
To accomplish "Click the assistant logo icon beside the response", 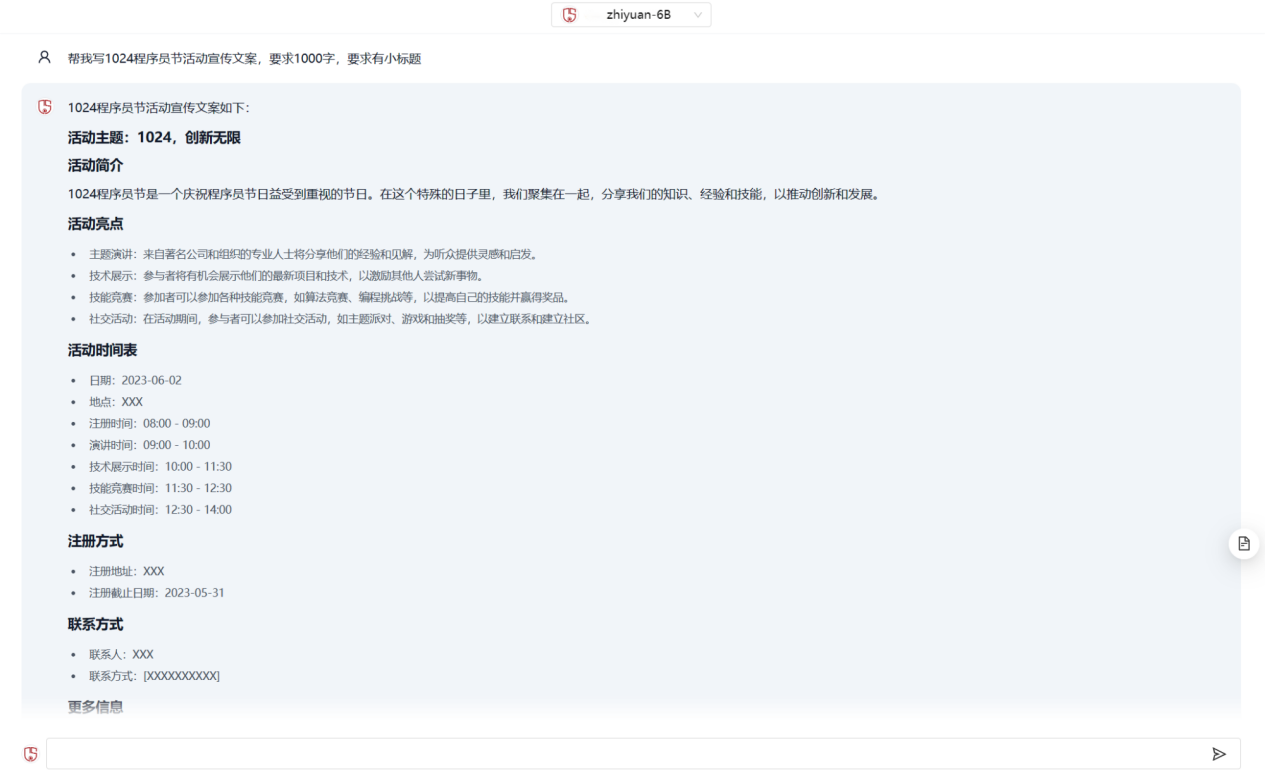I will click(45, 107).
